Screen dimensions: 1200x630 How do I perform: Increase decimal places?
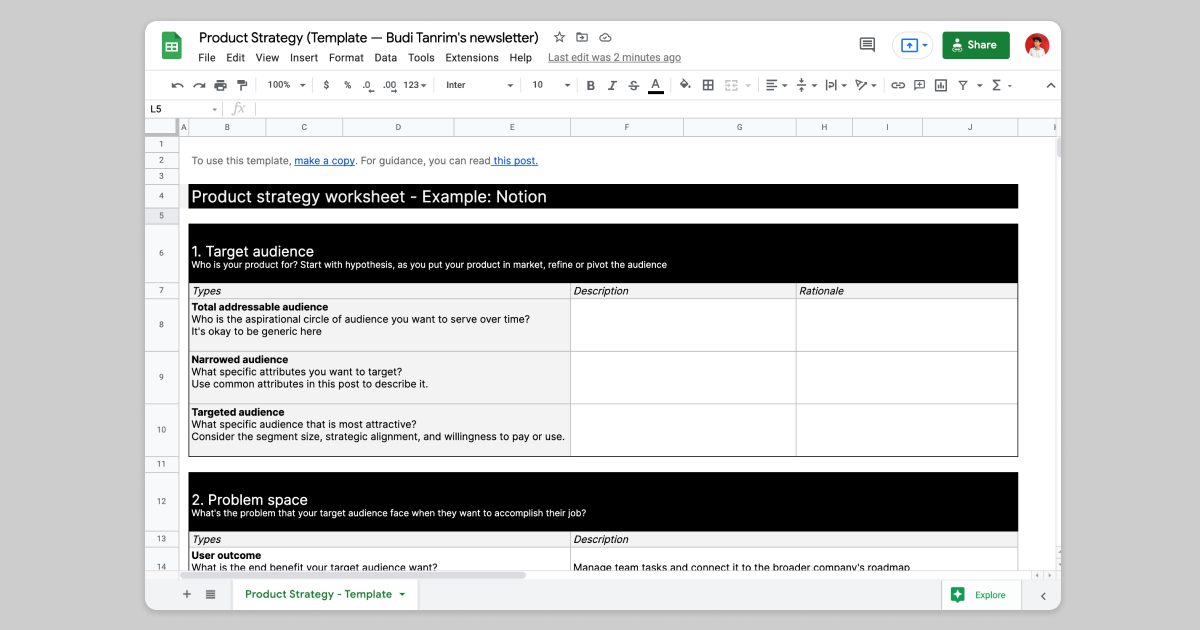390,86
